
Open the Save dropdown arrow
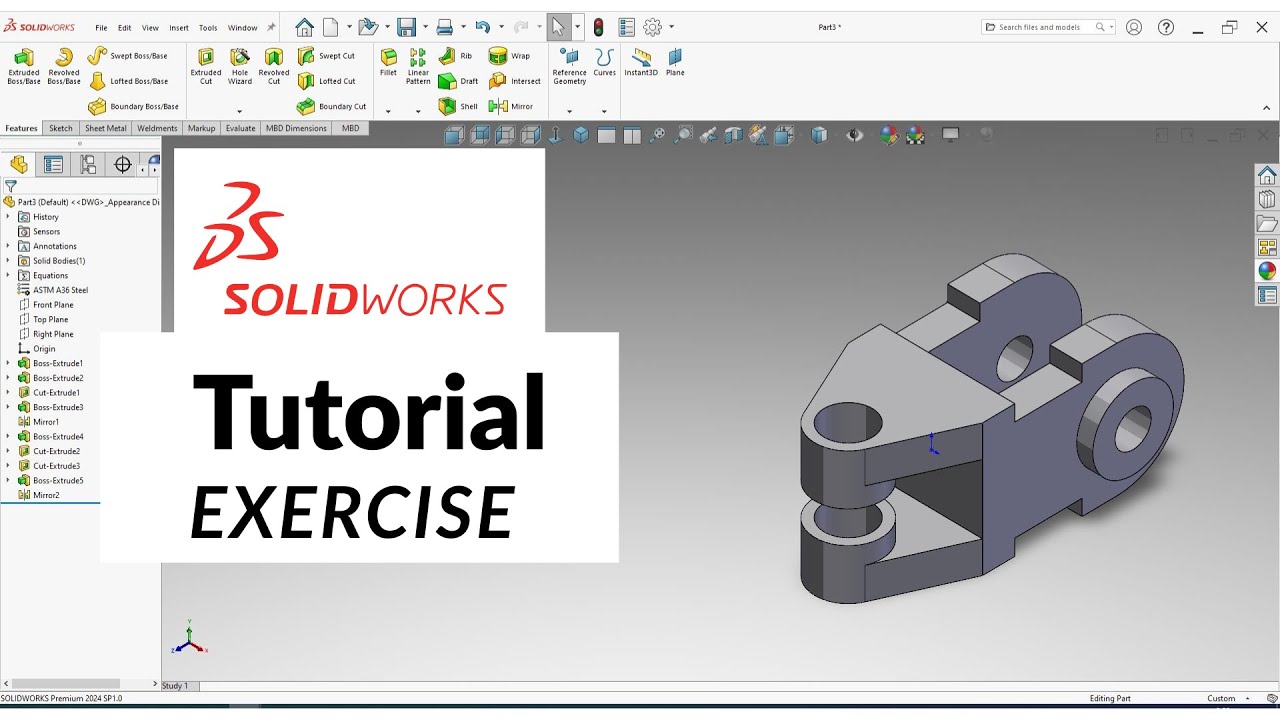point(425,27)
